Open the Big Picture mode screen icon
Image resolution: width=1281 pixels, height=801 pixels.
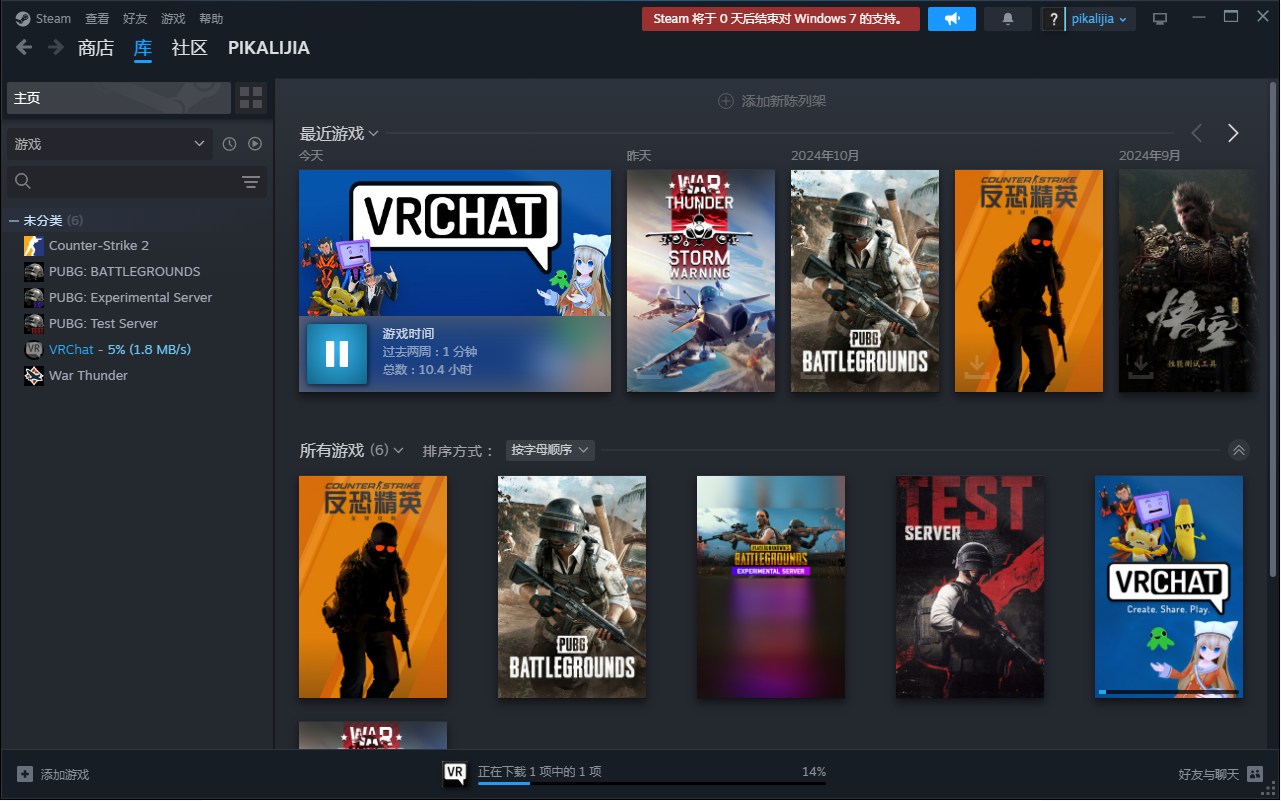tap(1160, 18)
